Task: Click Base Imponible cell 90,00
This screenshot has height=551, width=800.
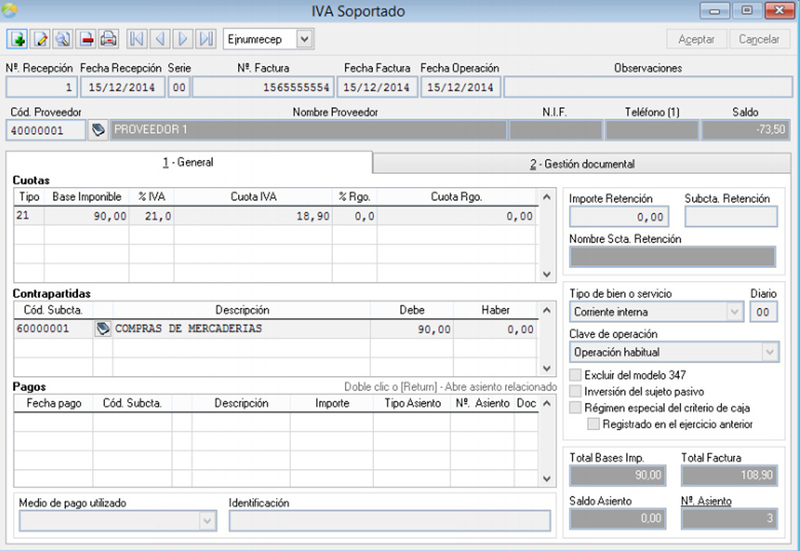Action: (86, 216)
